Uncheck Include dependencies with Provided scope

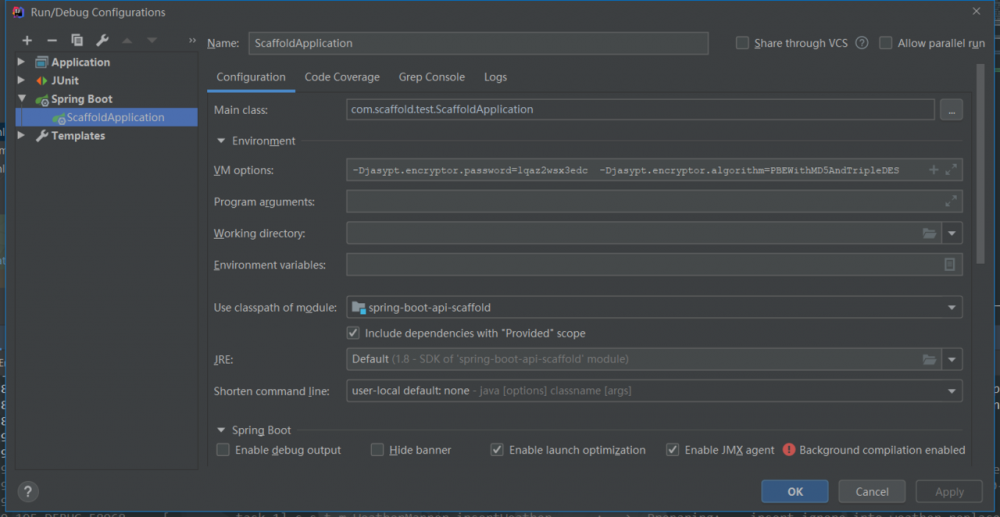coord(353,333)
